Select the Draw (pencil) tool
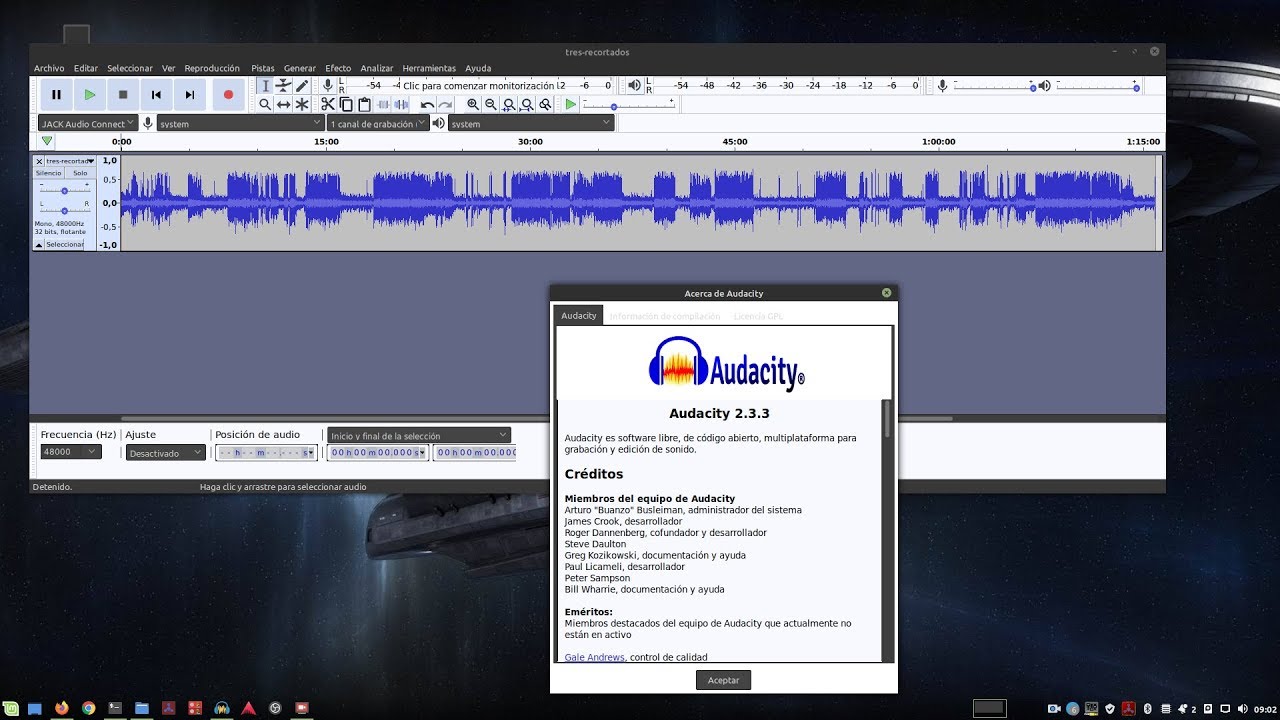Image resolution: width=1280 pixels, height=720 pixels. click(x=302, y=86)
